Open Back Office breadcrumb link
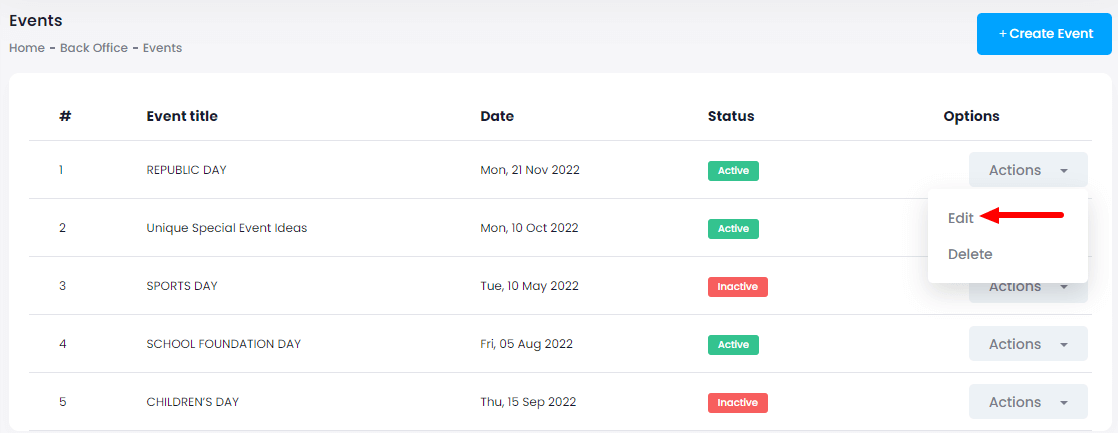The image size is (1118, 433). [x=94, y=48]
